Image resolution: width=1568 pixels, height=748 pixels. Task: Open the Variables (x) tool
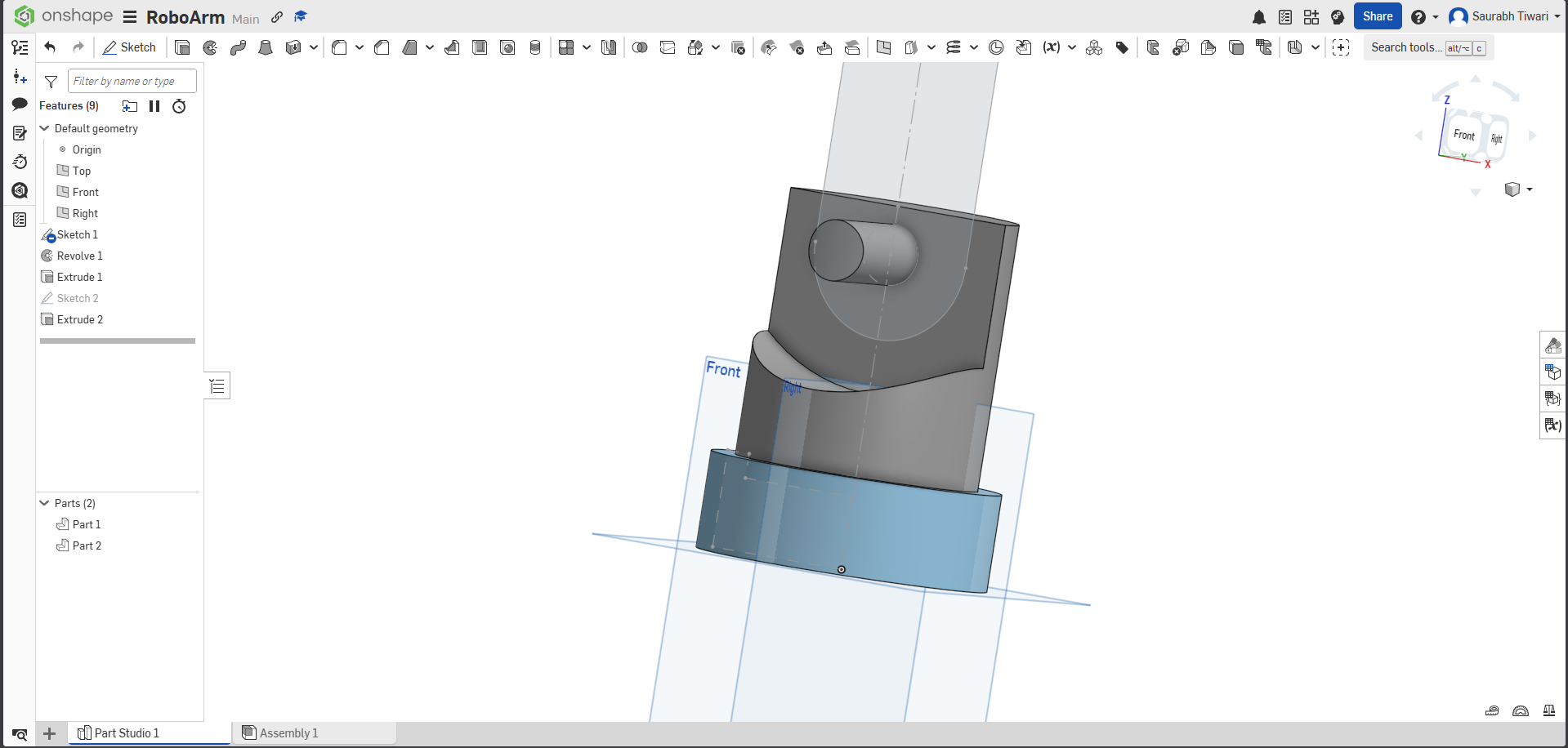1051,47
